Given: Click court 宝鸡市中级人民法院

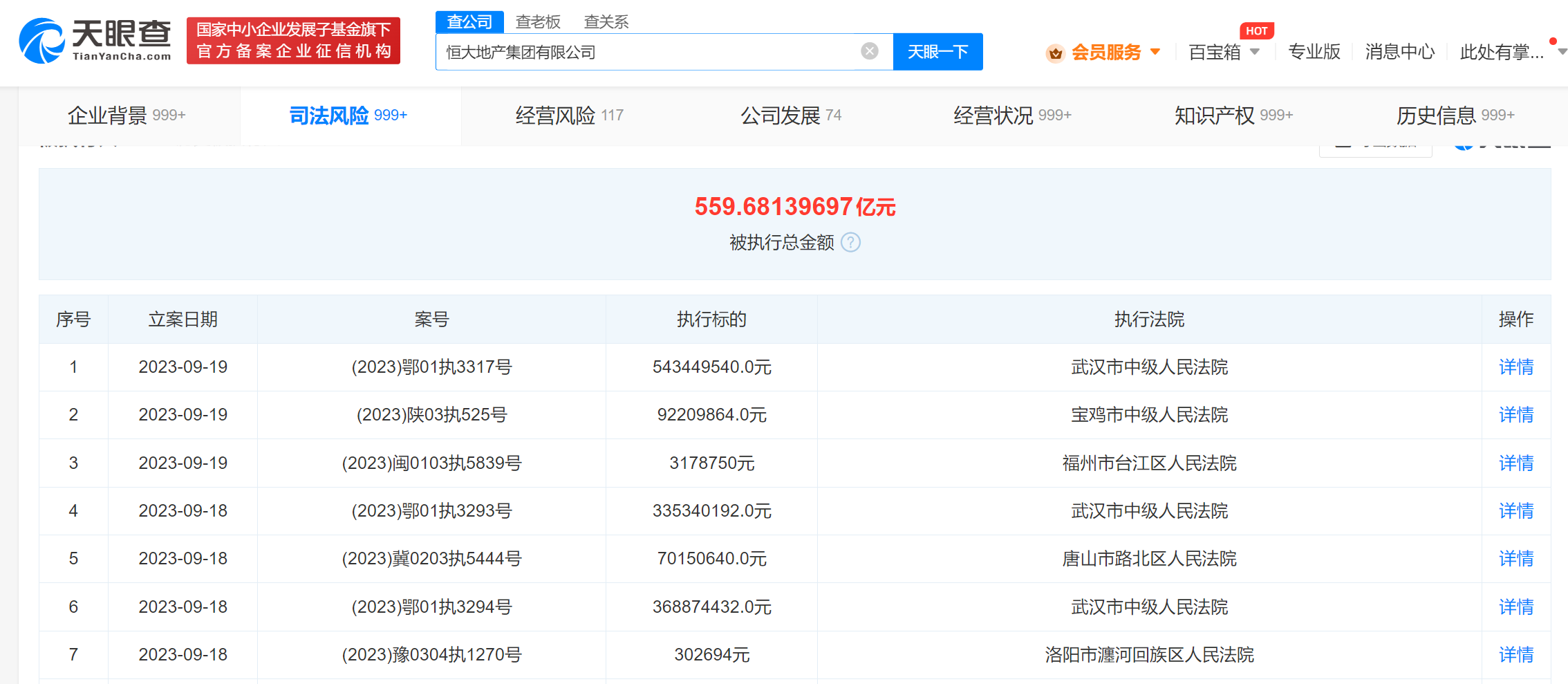Looking at the screenshot, I should click(1149, 415).
